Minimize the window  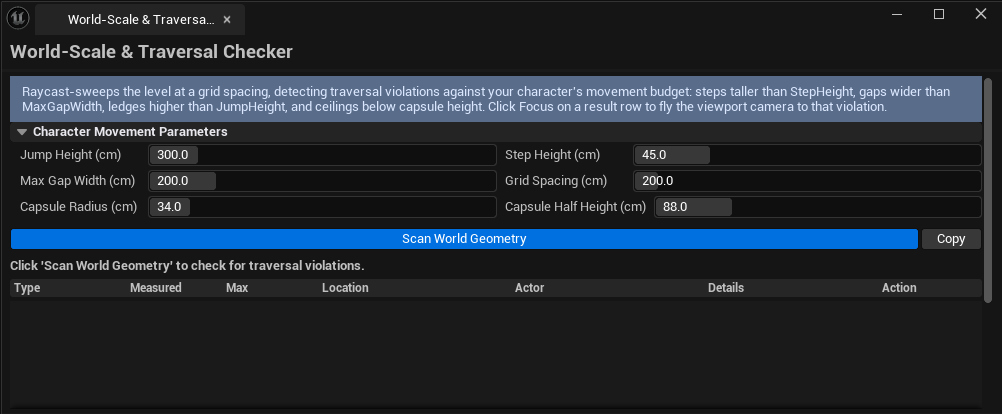(x=898, y=14)
